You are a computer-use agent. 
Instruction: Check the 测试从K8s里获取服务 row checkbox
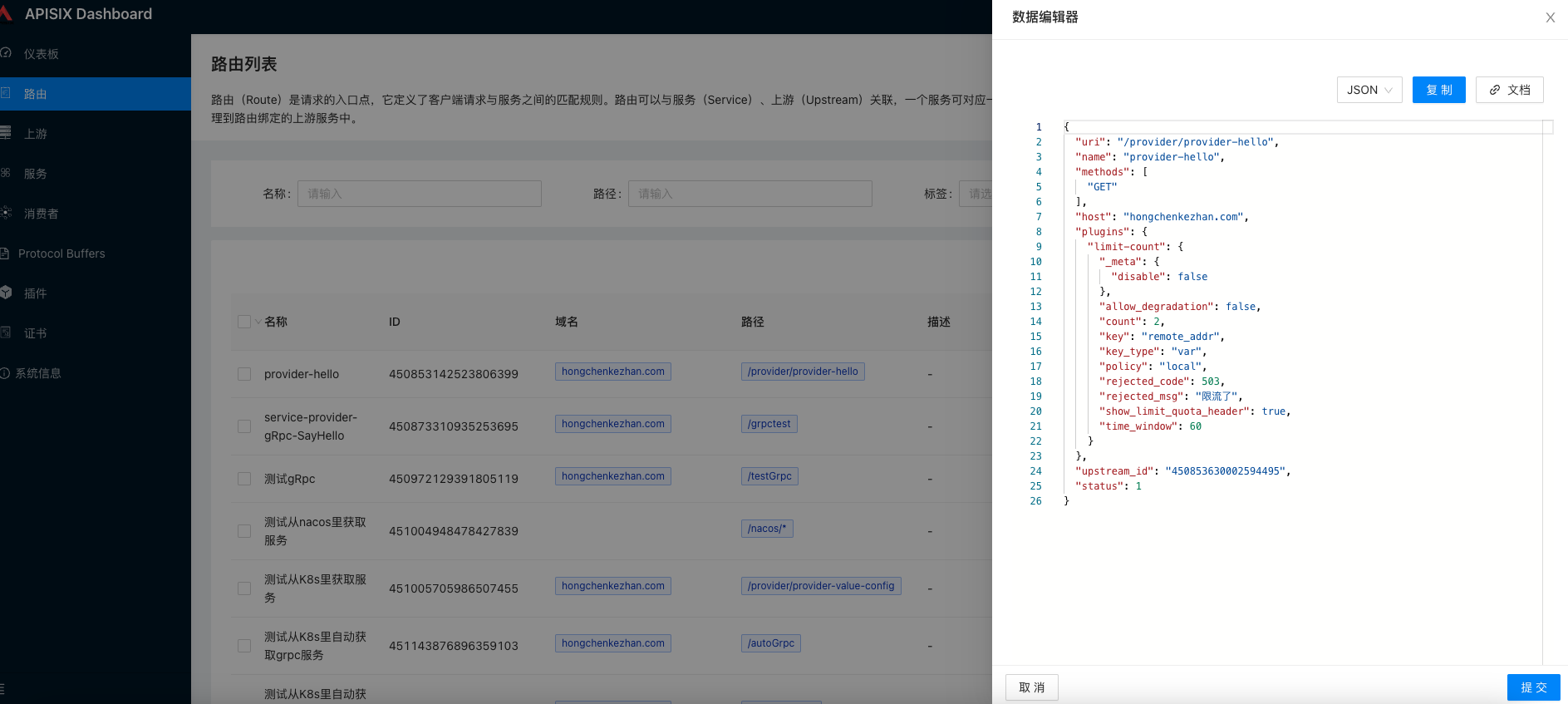pyautogui.click(x=244, y=588)
